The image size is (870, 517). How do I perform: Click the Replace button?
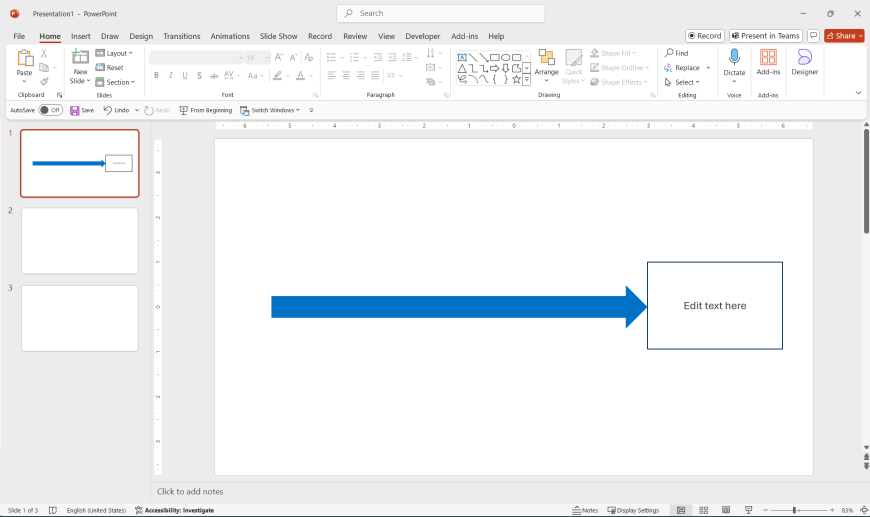point(682,68)
